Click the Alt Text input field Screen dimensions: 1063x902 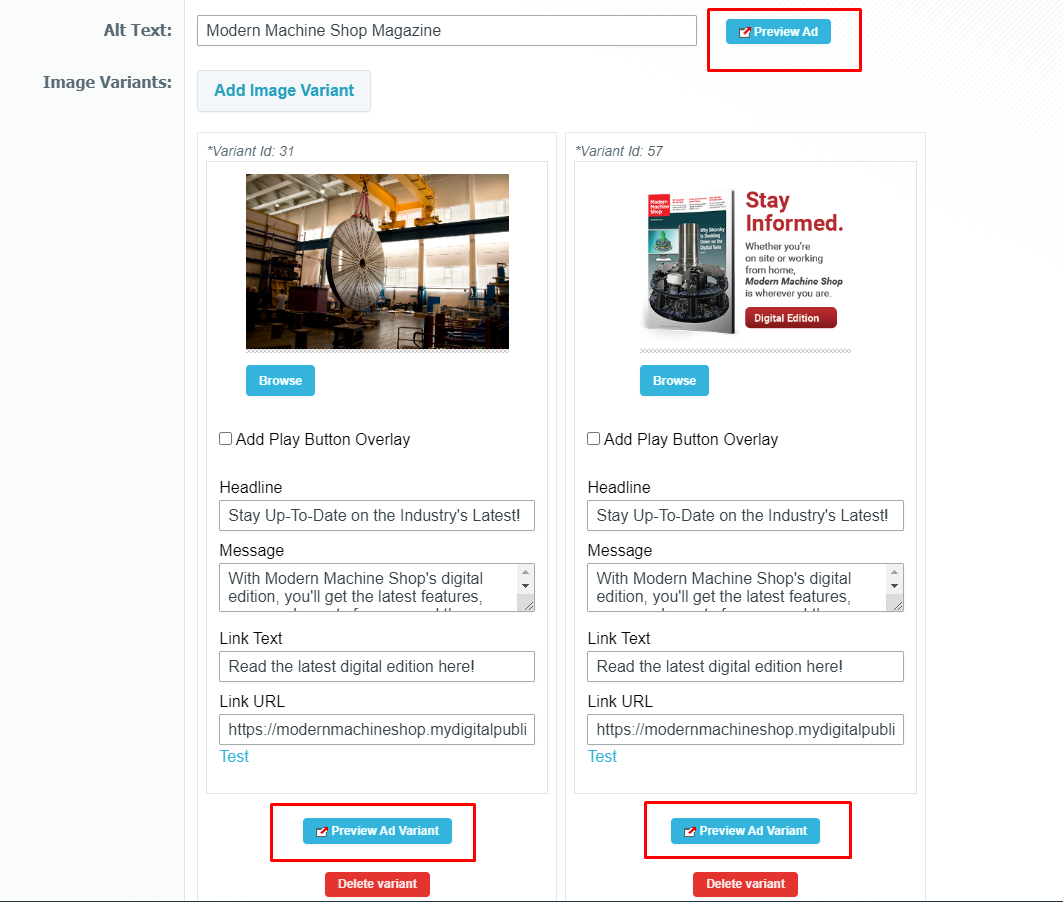446,31
